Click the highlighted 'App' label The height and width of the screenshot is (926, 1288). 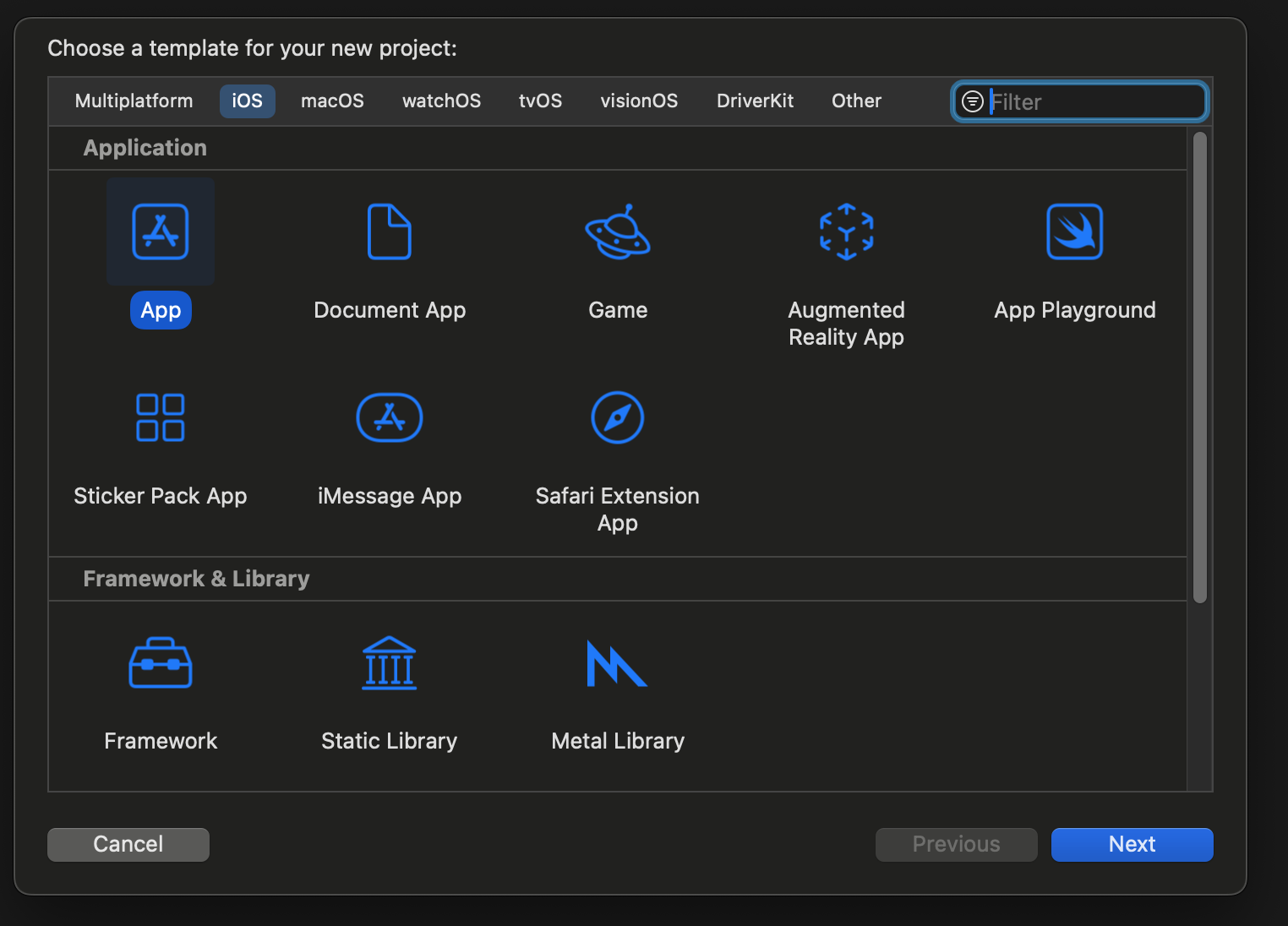[161, 310]
